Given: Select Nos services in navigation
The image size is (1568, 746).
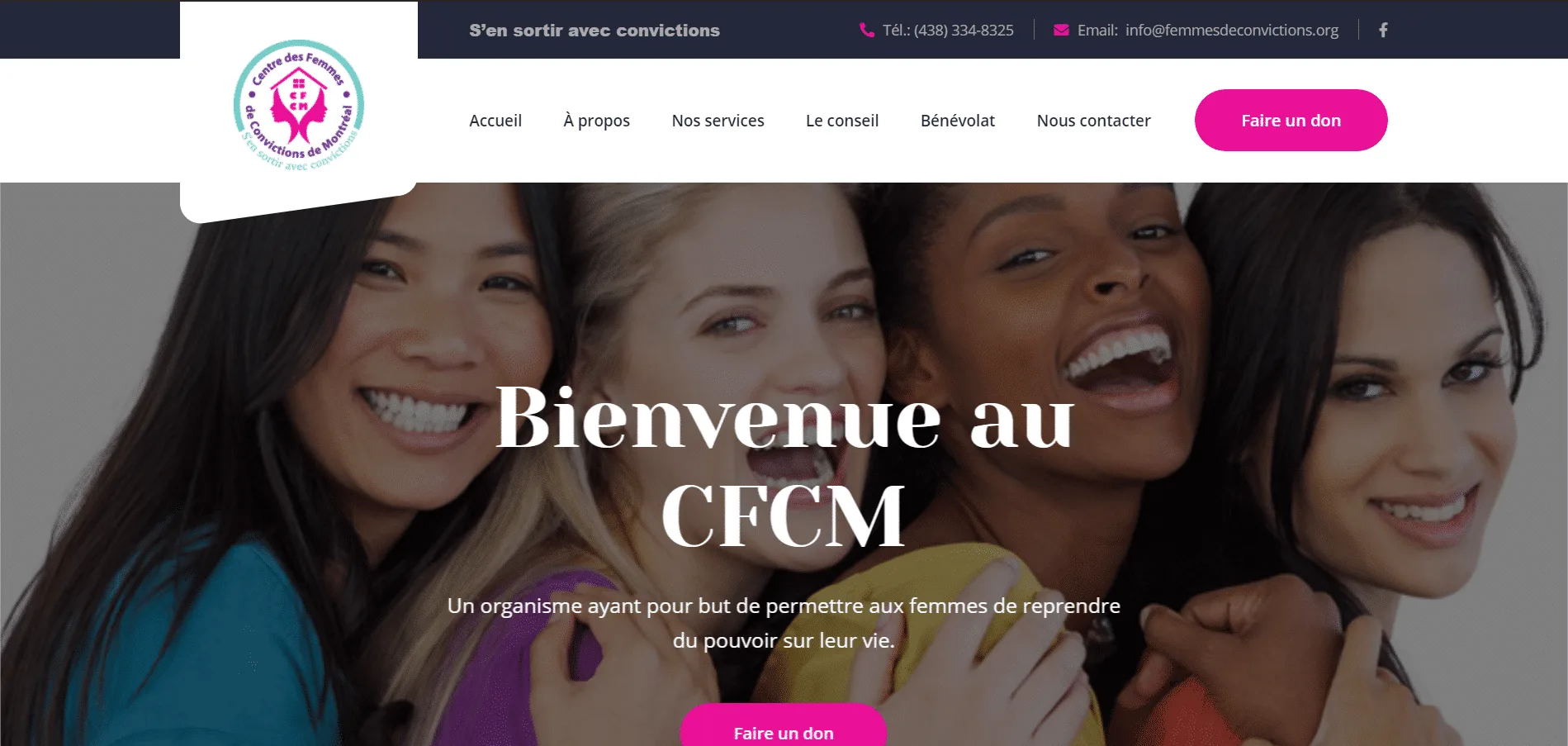Looking at the screenshot, I should click(718, 121).
